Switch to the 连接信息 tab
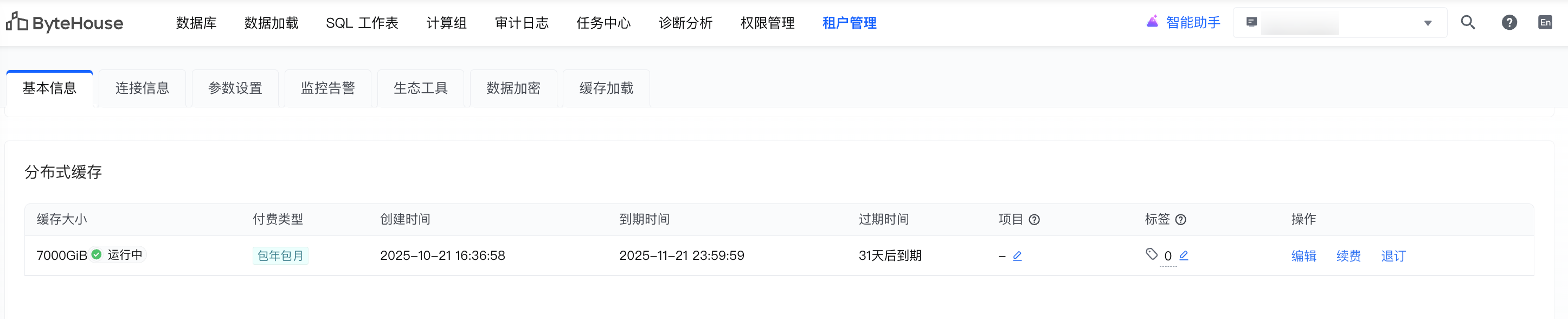Screen dimensions: 1568x319 coord(143,88)
